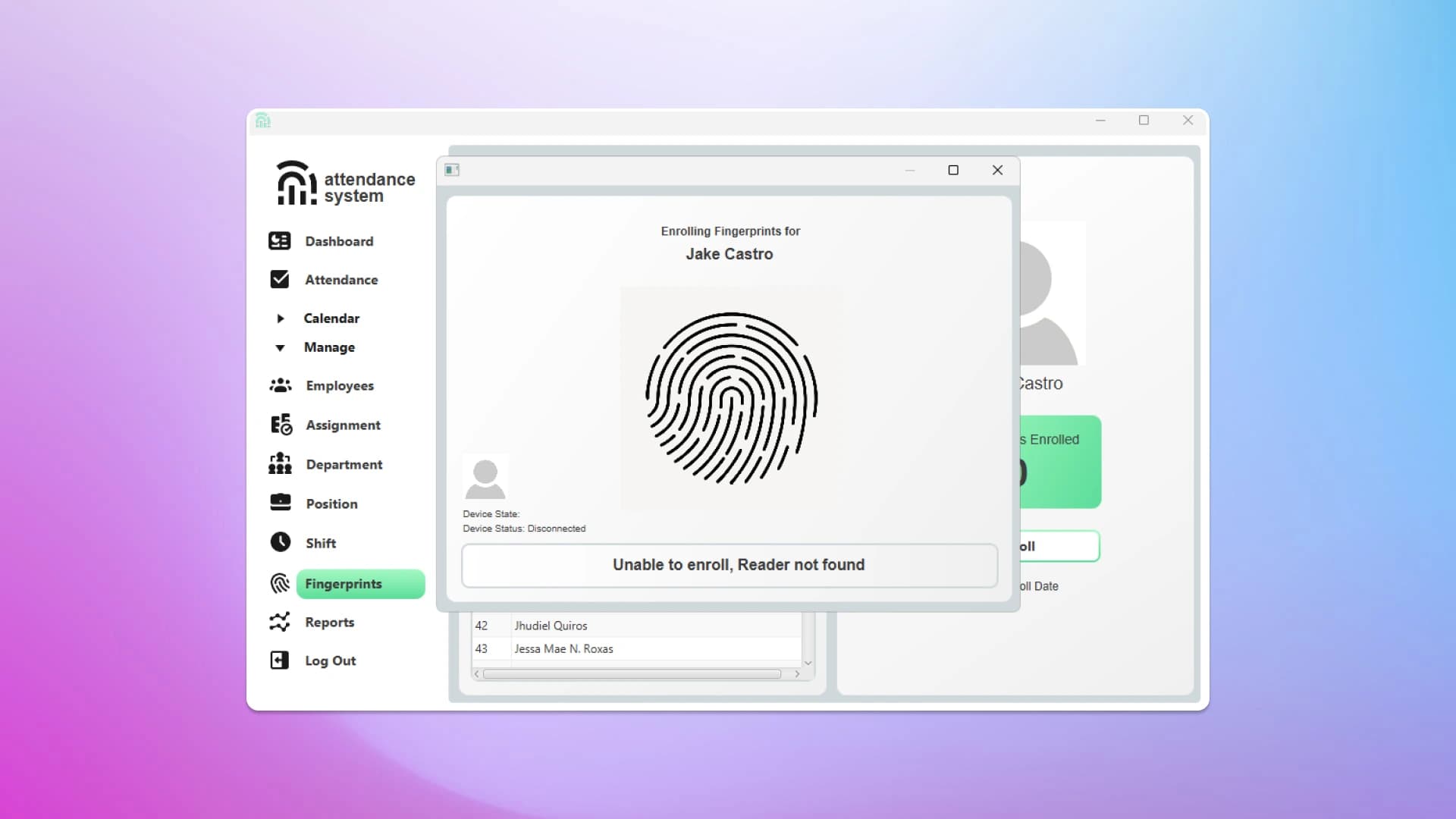Collapse the Manage section arrow

click(280, 347)
